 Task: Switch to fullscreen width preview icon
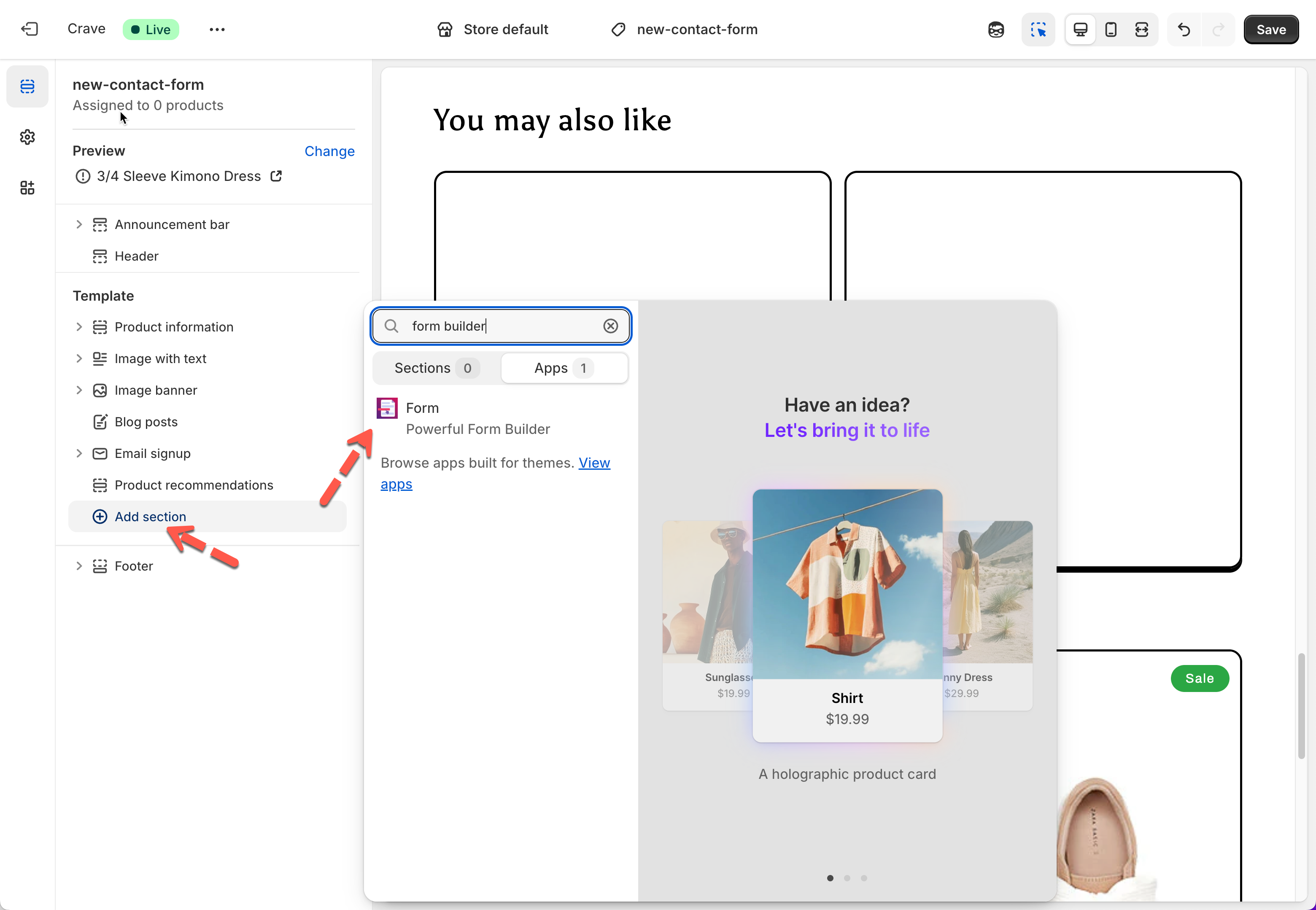click(1141, 29)
